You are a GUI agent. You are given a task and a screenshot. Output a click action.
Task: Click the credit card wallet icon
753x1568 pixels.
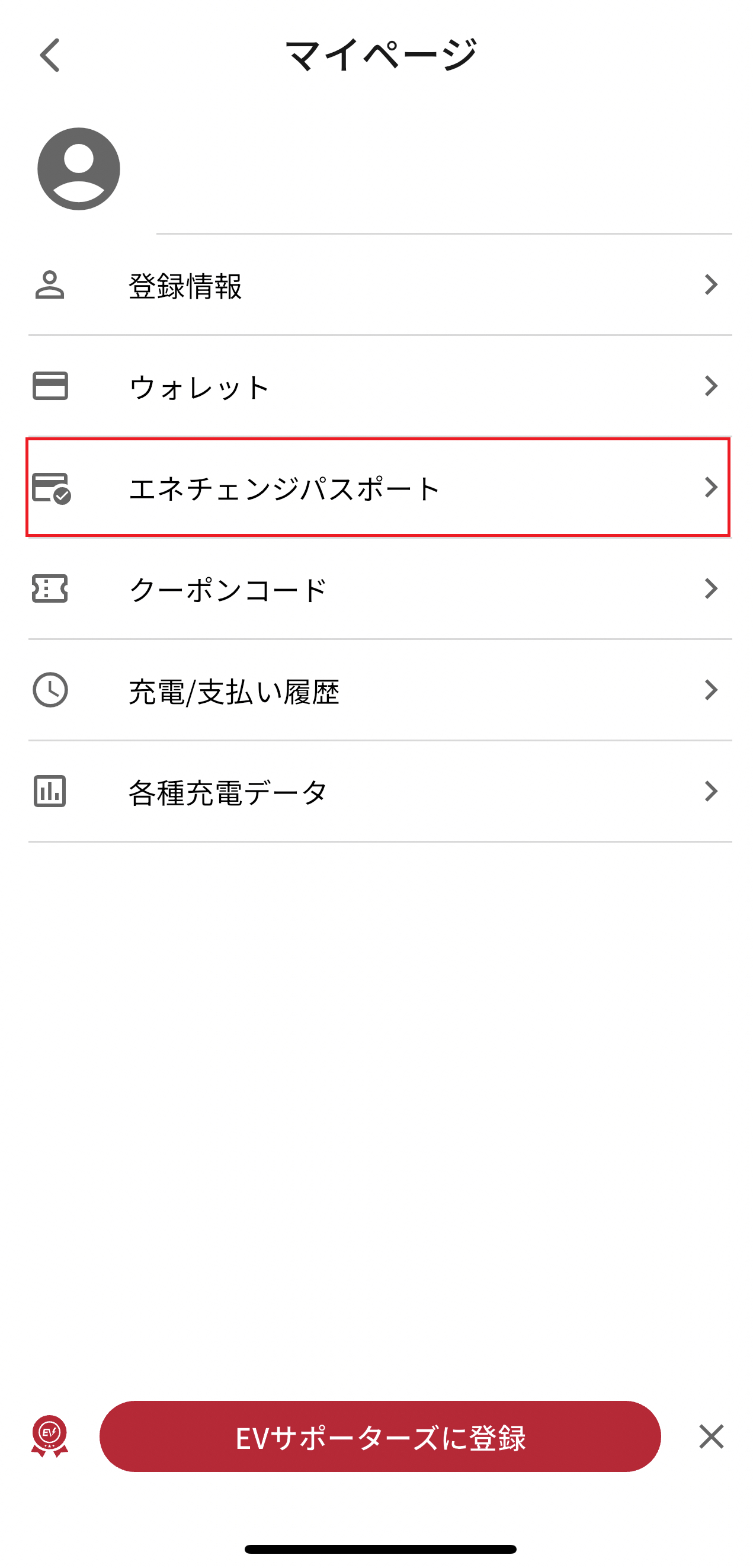coord(50,386)
